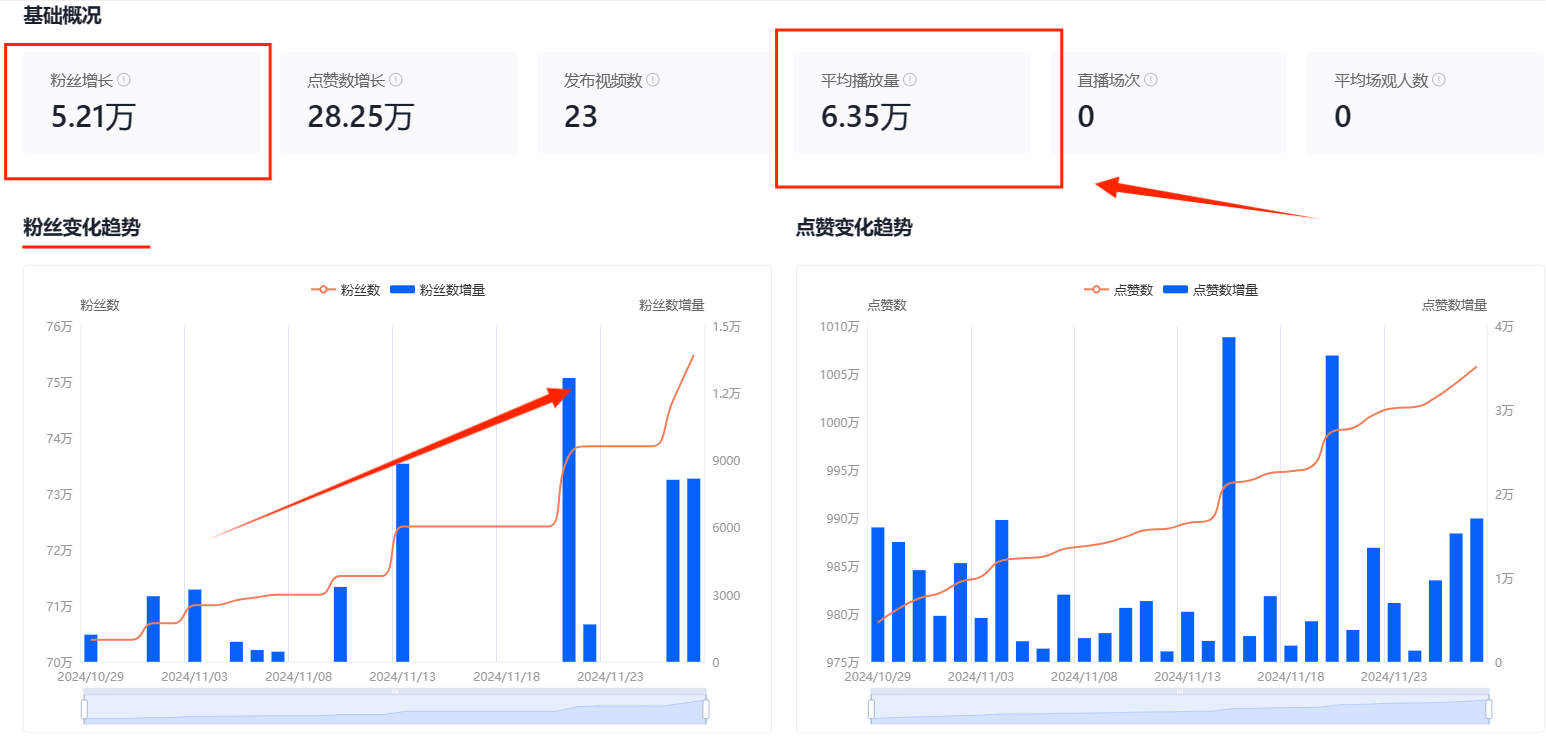Toggle the 点赞数 line series legend
1546x737 pixels.
[x=1119, y=290]
